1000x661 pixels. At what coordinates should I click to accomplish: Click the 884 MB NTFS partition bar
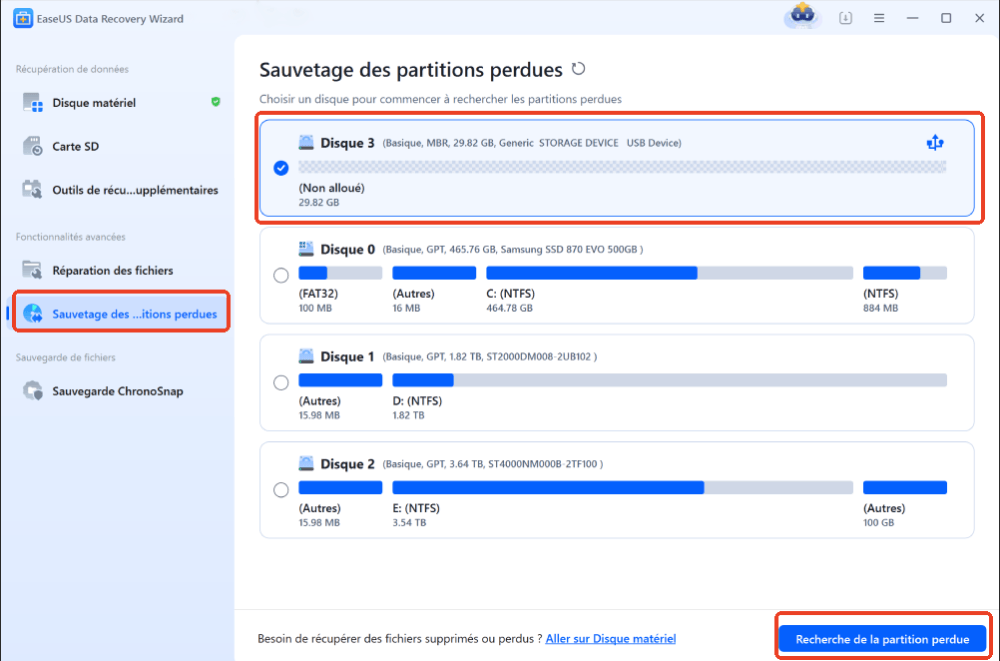pyautogui.click(x=905, y=273)
